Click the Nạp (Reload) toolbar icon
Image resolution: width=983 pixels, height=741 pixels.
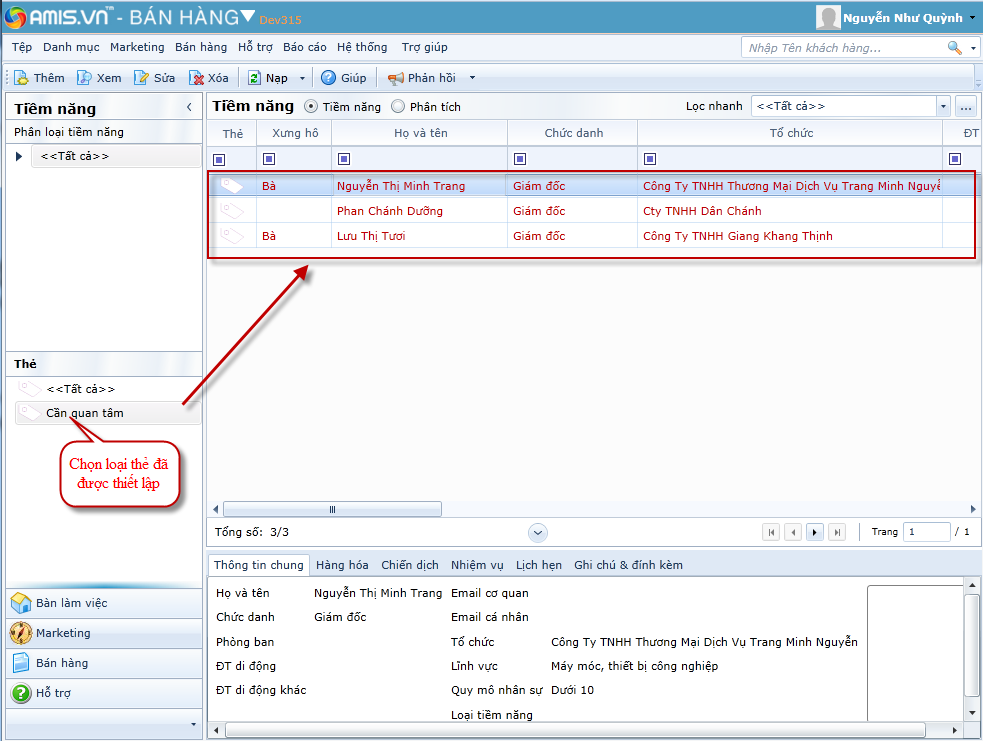pos(255,78)
